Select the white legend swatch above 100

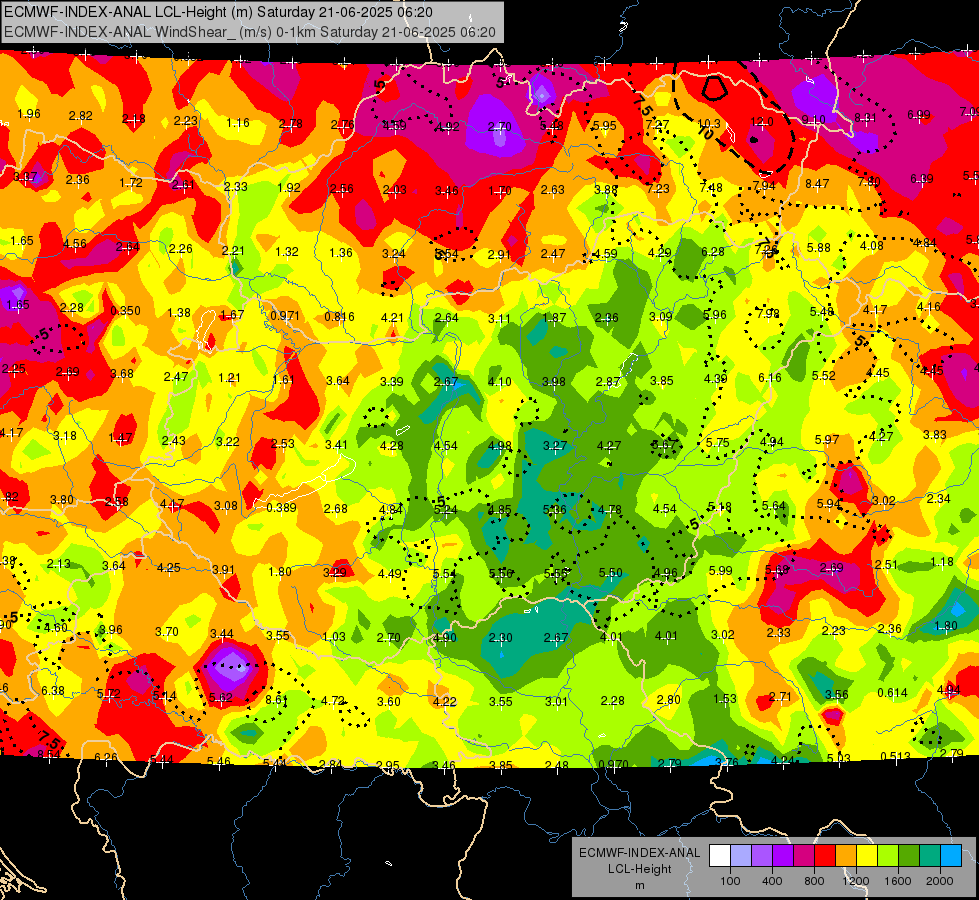click(x=719, y=856)
